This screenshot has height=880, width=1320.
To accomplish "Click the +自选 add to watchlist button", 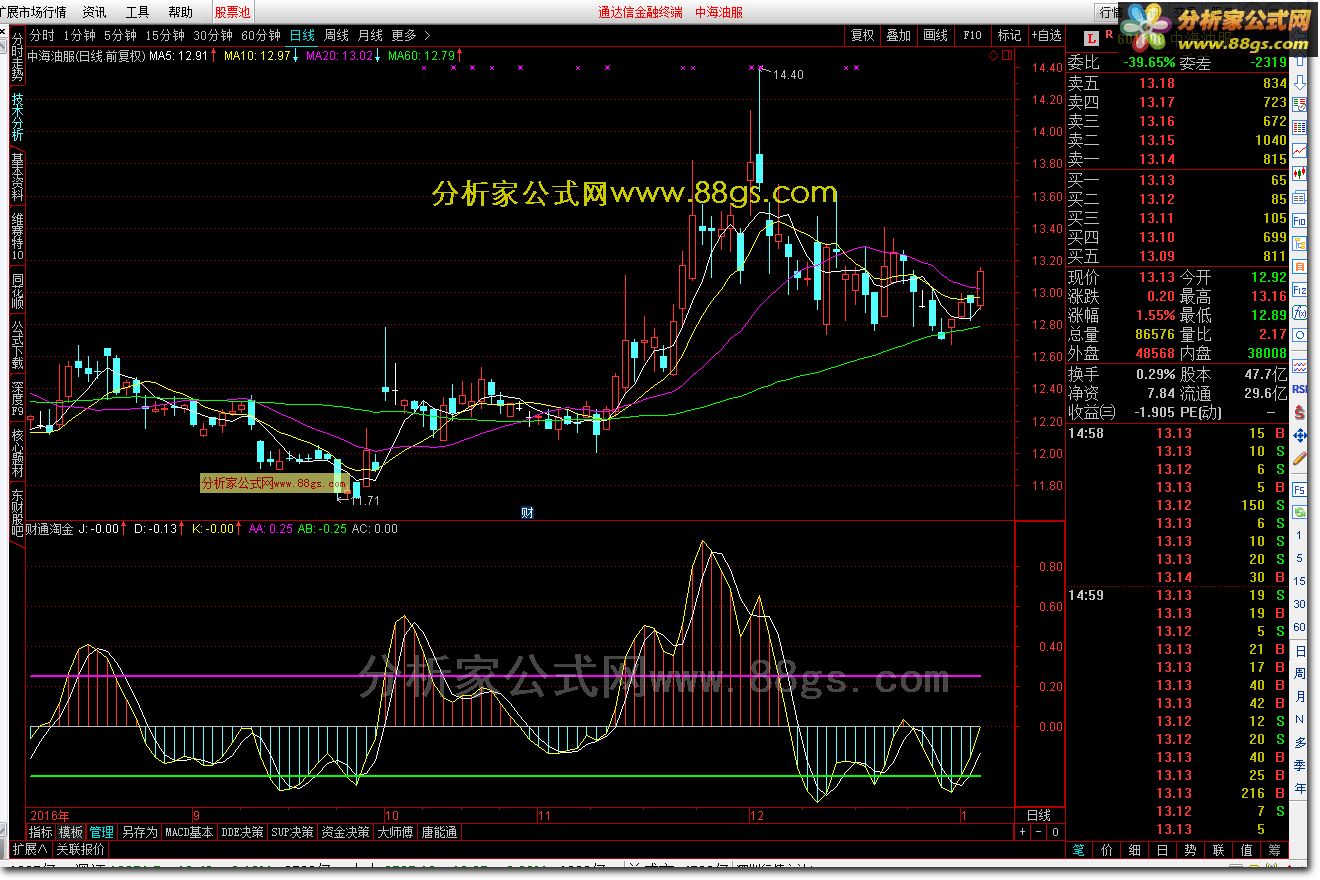I will pos(1046,35).
